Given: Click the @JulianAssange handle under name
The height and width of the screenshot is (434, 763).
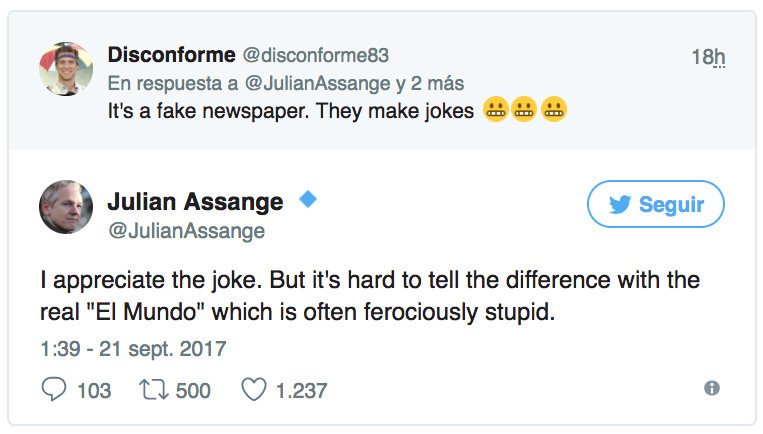Looking at the screenshot, I should 186,231.
